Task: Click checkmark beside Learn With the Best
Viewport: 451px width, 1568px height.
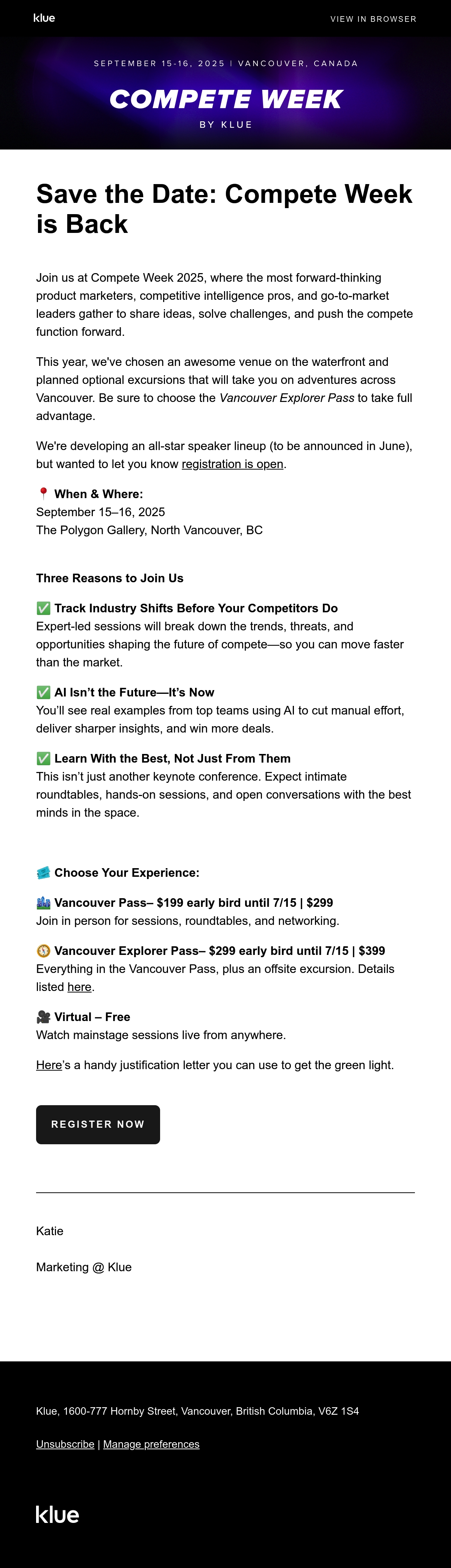Action: point(43,758)
